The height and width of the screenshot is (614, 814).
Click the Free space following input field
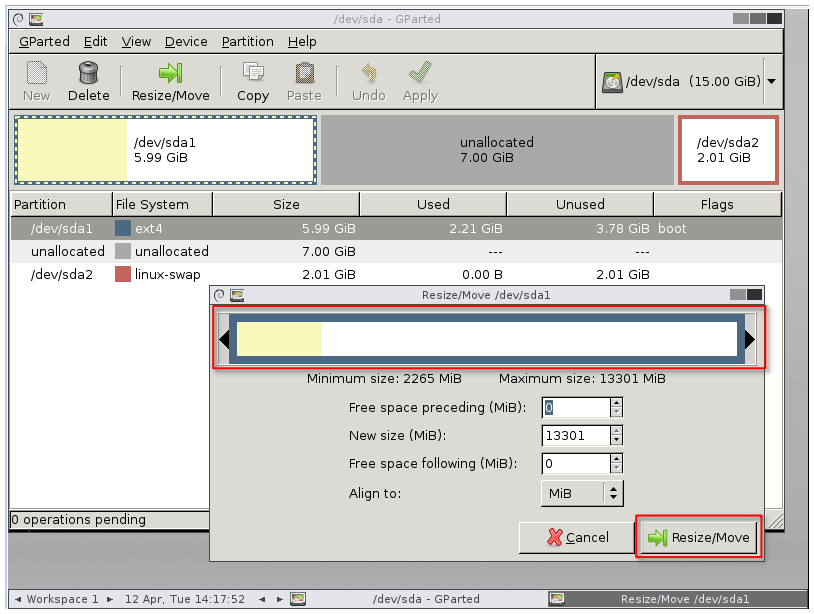[x=575, y=463]
